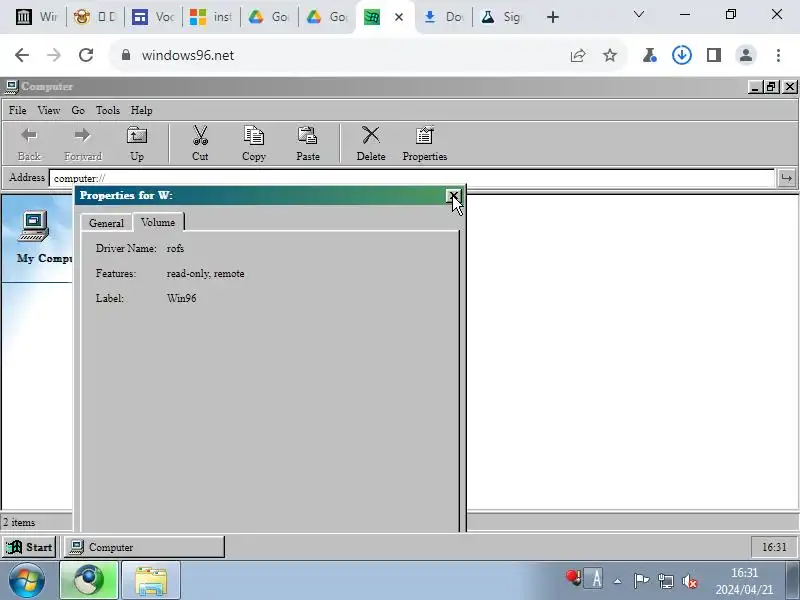Open the Windows 96 Start menu
This screenshot has width=800, height=600.
[x=29, y=547]
